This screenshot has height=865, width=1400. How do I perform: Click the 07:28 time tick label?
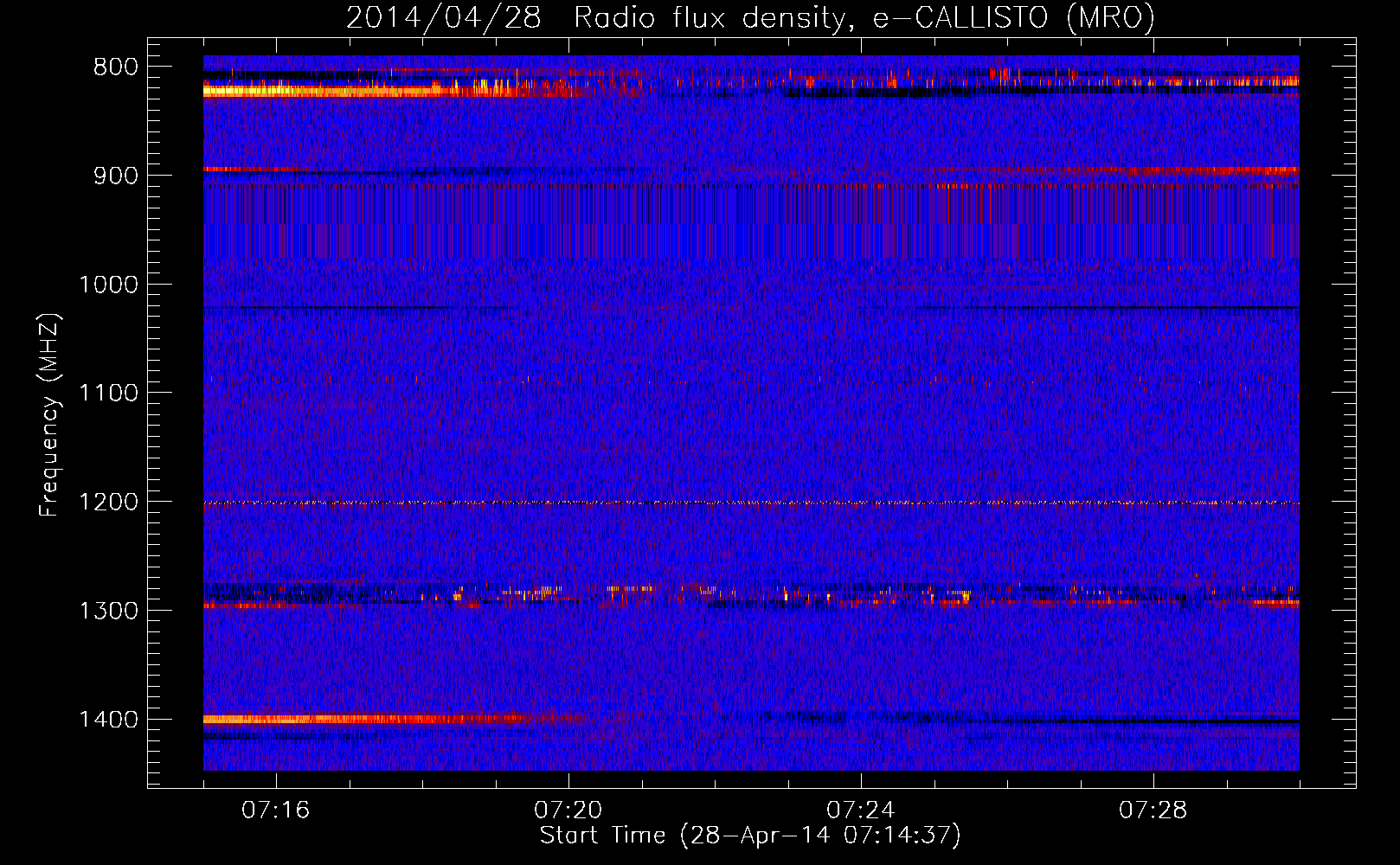point(1153,811)
